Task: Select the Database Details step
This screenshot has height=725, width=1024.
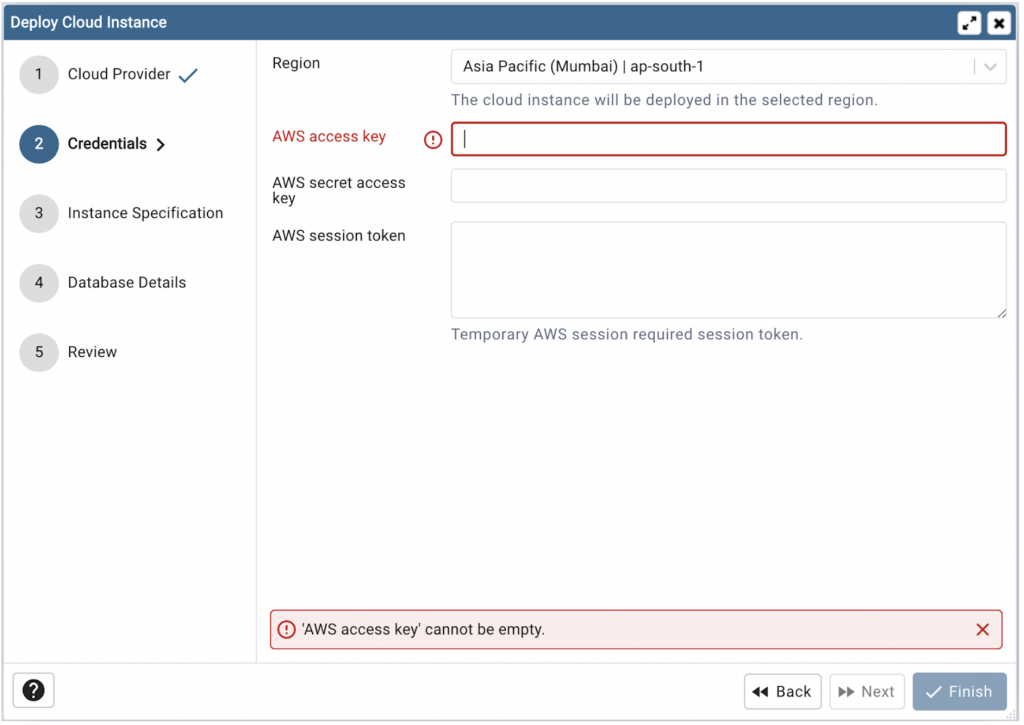Action: (x=127, y=283)
